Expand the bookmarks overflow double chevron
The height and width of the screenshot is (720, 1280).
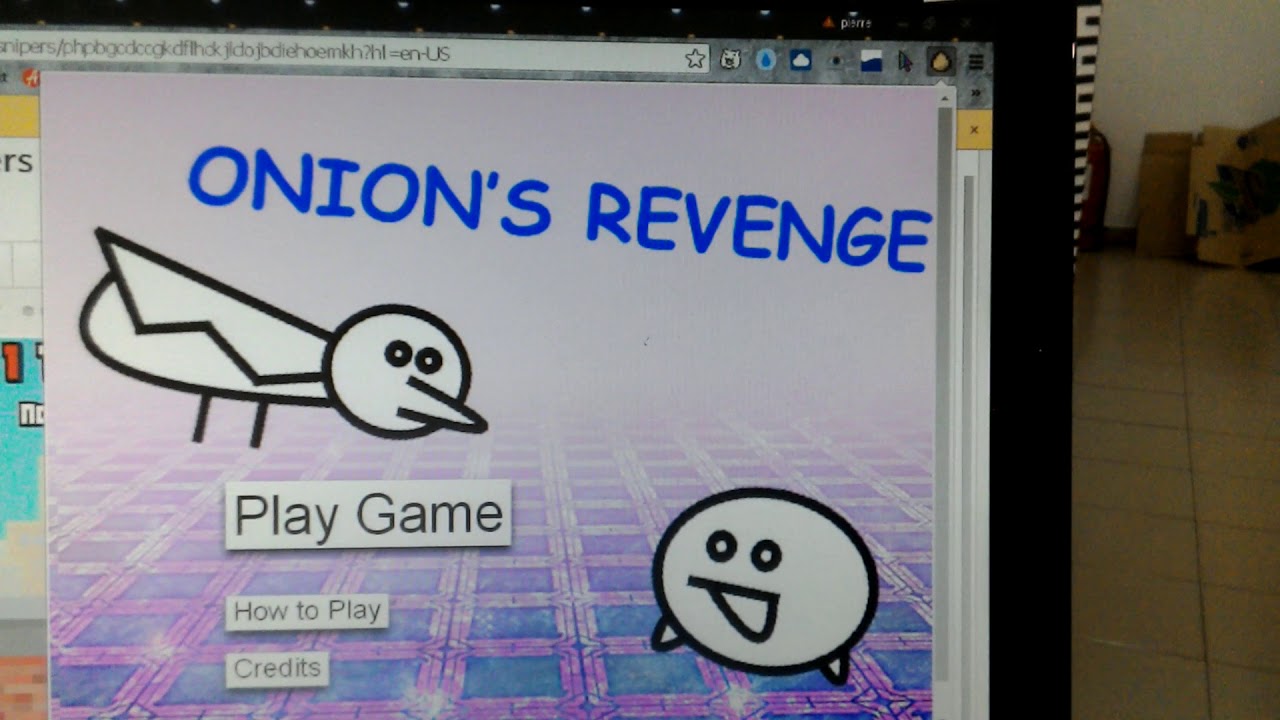point(975,93)
